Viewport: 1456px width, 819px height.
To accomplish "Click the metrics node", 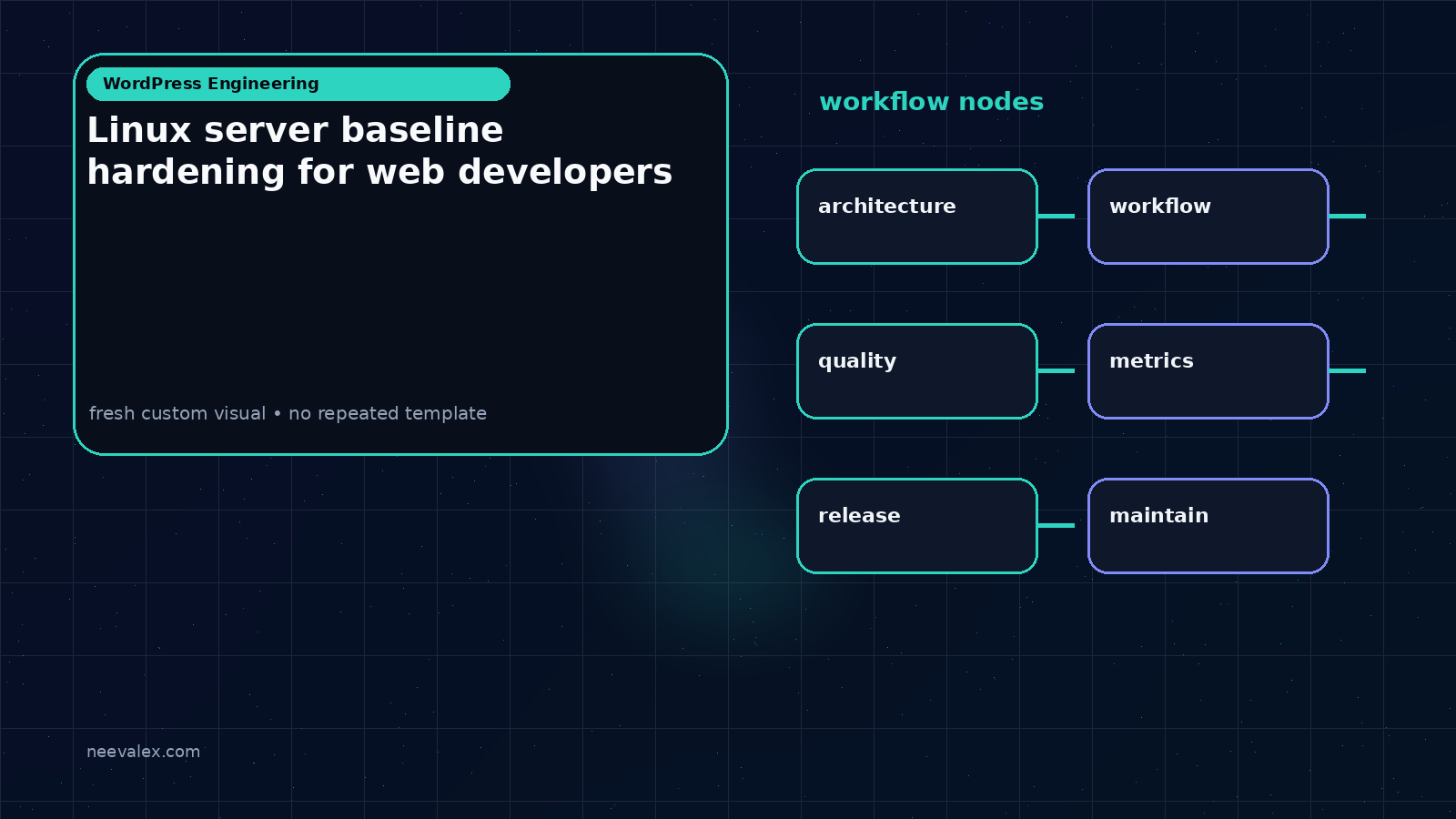I will tap(1208, 371).
